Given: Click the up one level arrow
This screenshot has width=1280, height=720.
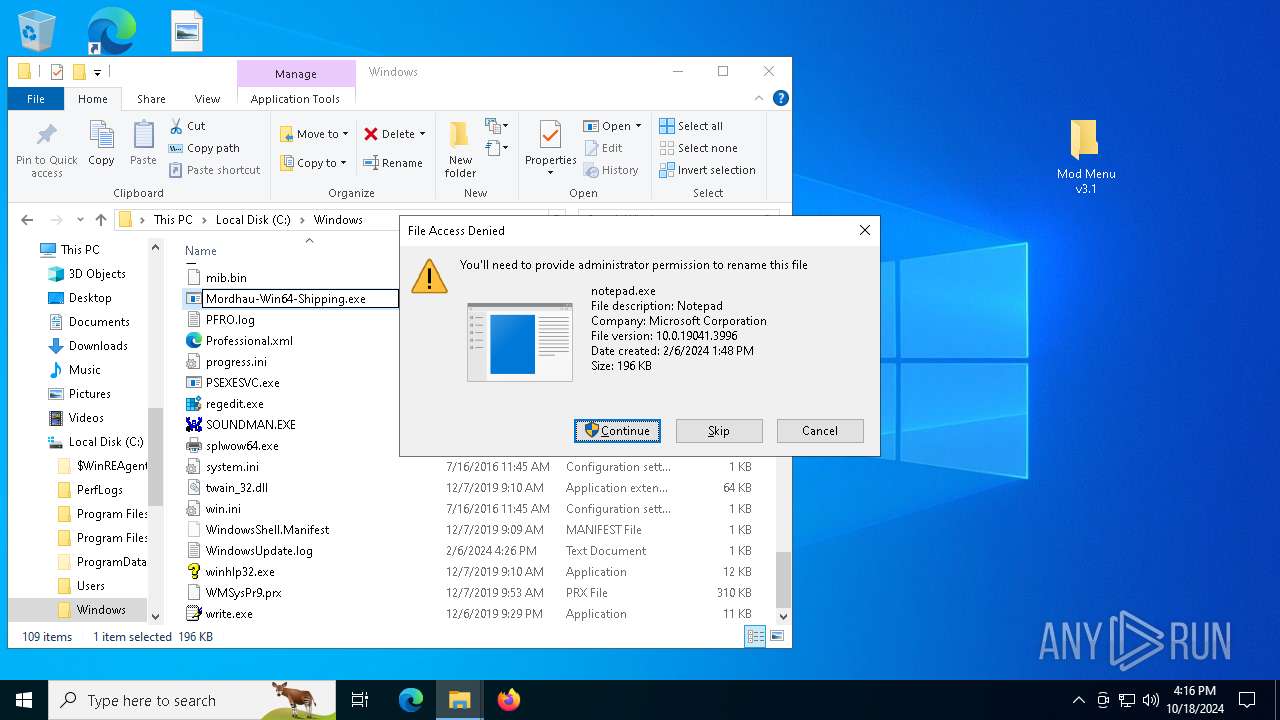Looking at the screenshot, I should (100, 220).
